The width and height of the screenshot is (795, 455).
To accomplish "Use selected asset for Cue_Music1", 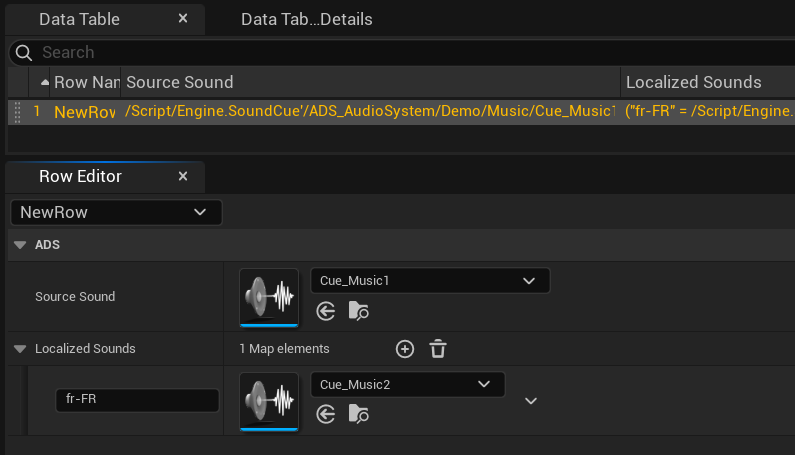I will click(x=326, y=311).
